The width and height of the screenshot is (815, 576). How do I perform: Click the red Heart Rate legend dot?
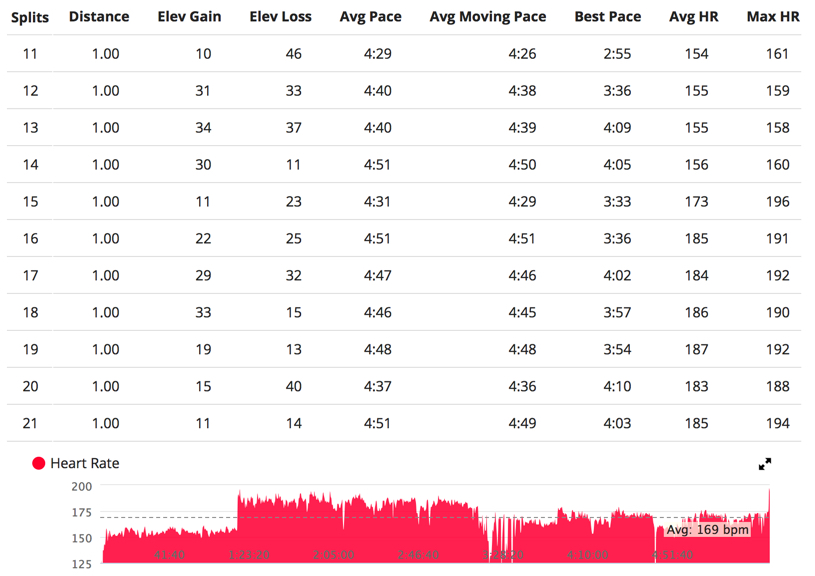point(39,464)
